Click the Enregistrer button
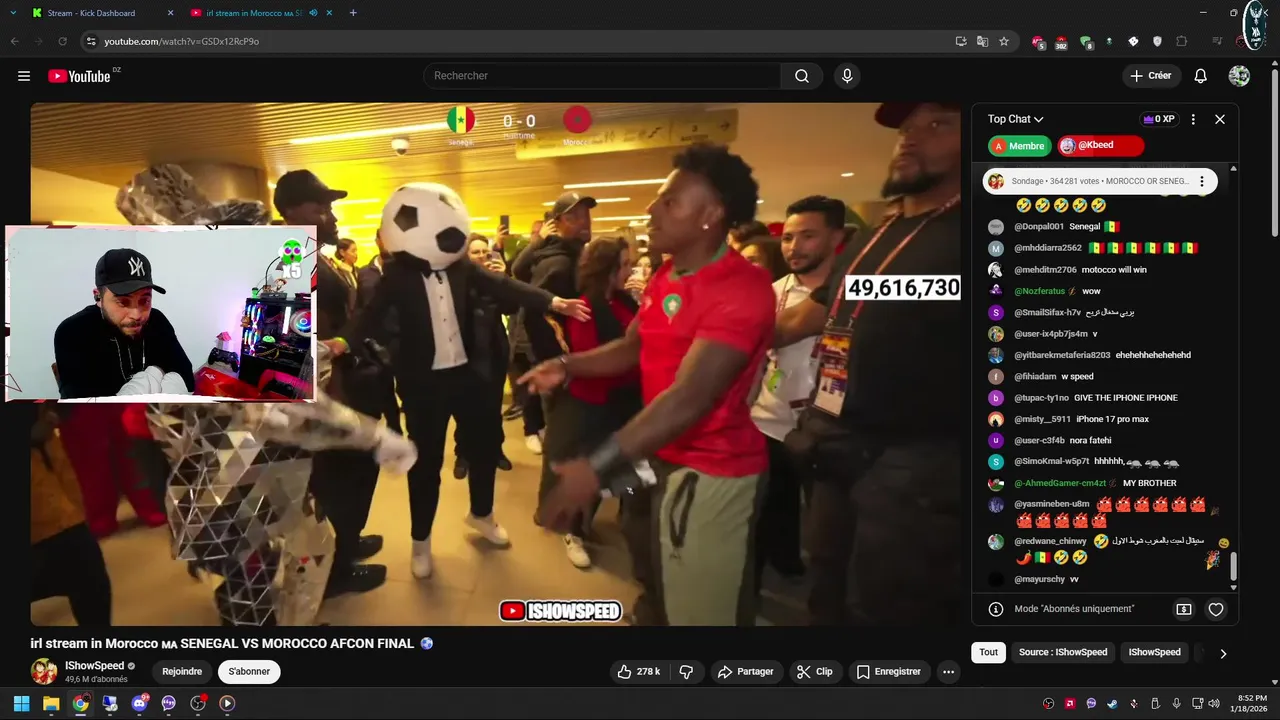This screenshot has height=720, width=1280. click(x=888, y=672)
